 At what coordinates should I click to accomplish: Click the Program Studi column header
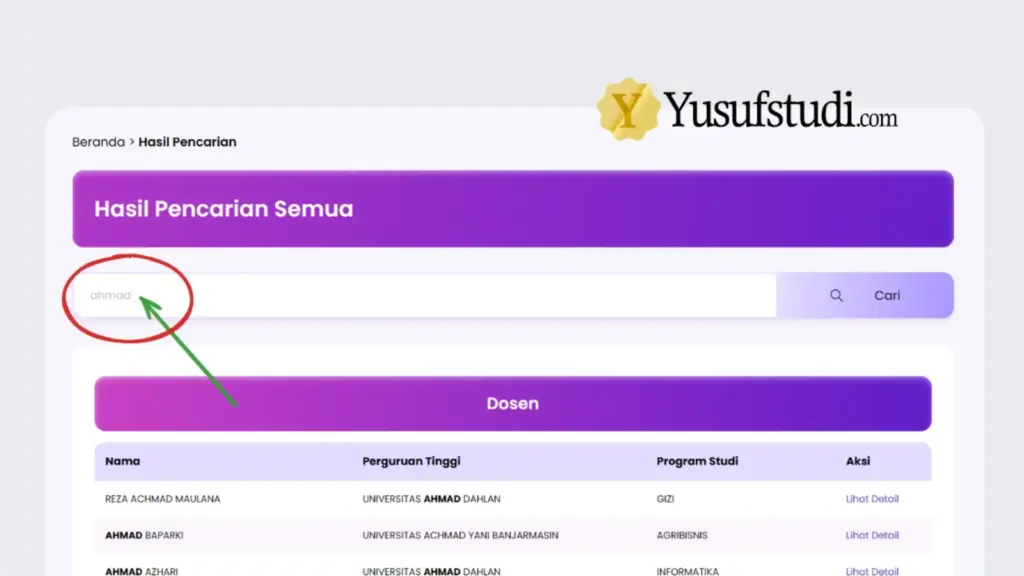tap(697, 461)
